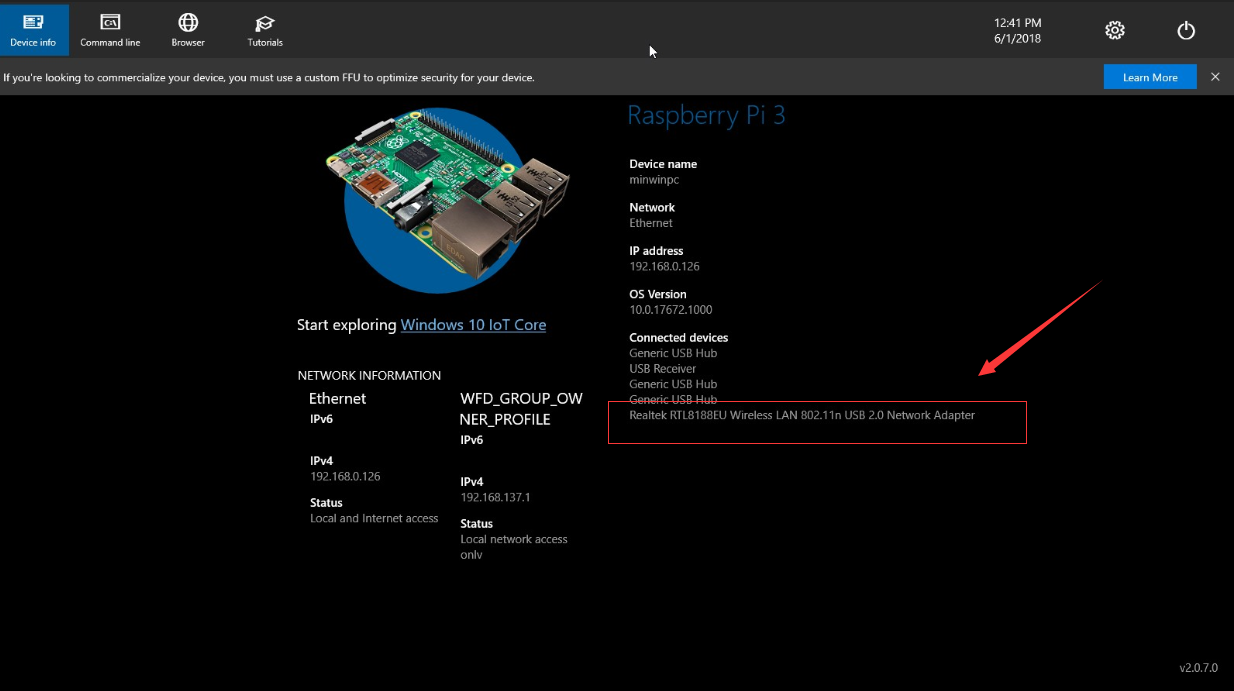
Task: Click the 192.168.137.1 IPv4 address
Action: coord(495,497)
